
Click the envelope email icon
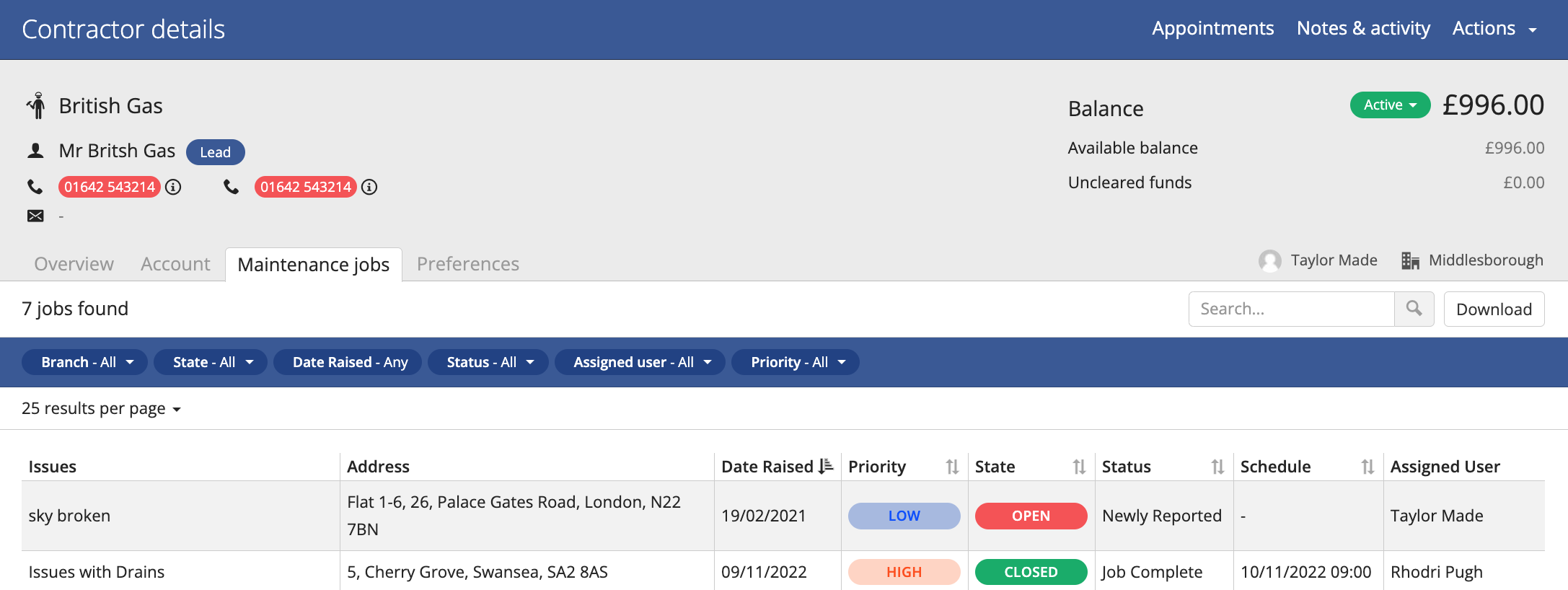[x=35, y=216]
